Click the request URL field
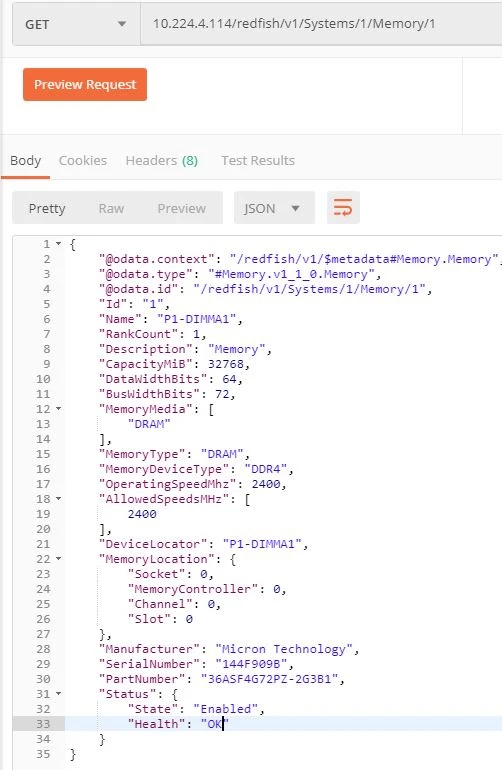 pyautogui.click(x=321, y=24)
